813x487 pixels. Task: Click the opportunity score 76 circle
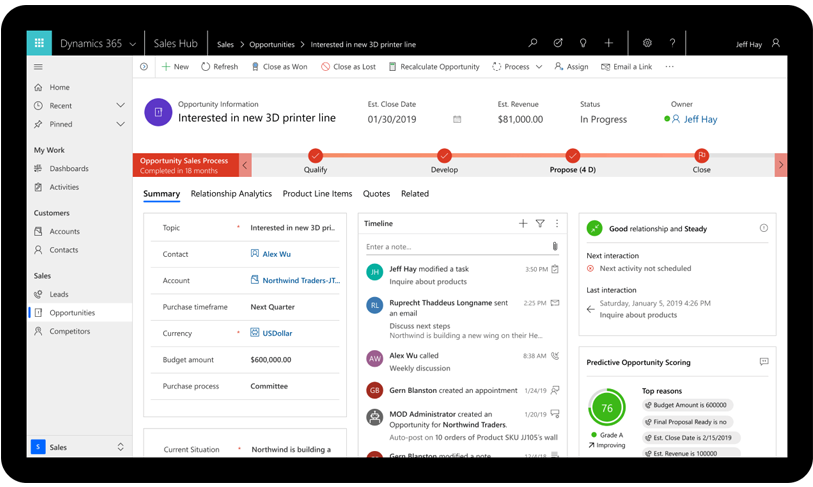(607, 408)
